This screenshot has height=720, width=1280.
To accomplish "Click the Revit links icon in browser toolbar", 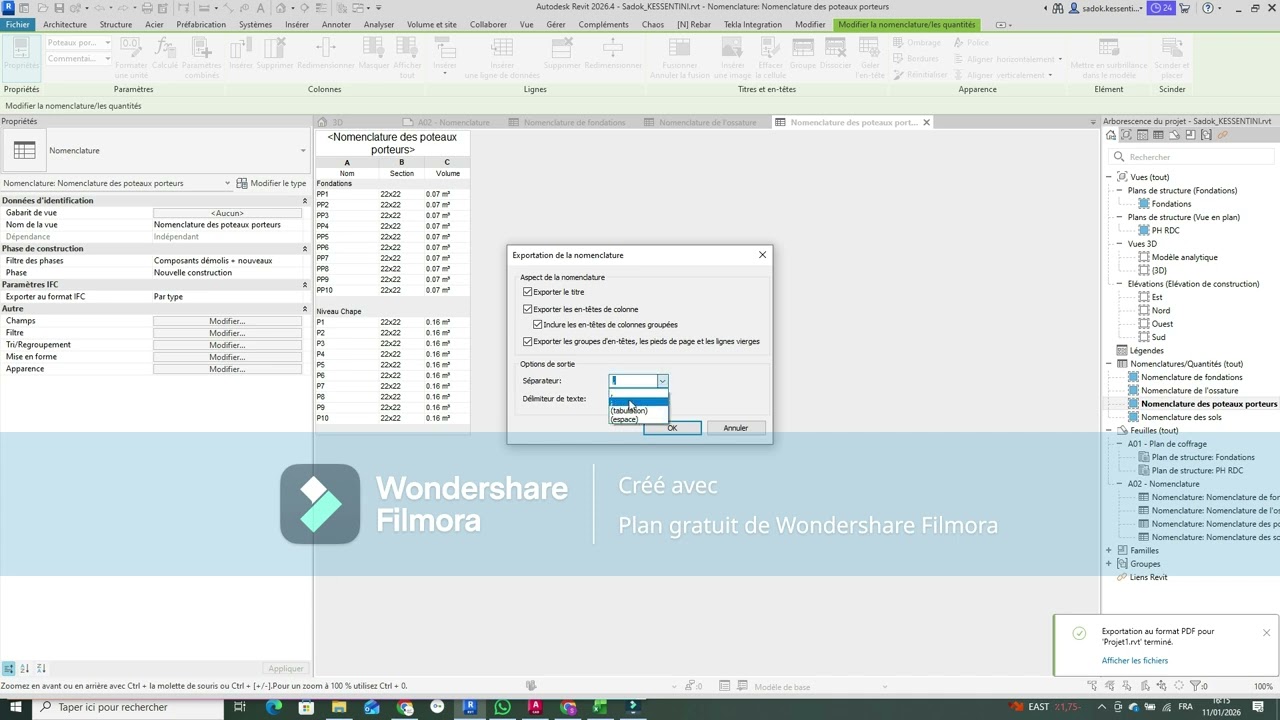I will (1222, 135).
